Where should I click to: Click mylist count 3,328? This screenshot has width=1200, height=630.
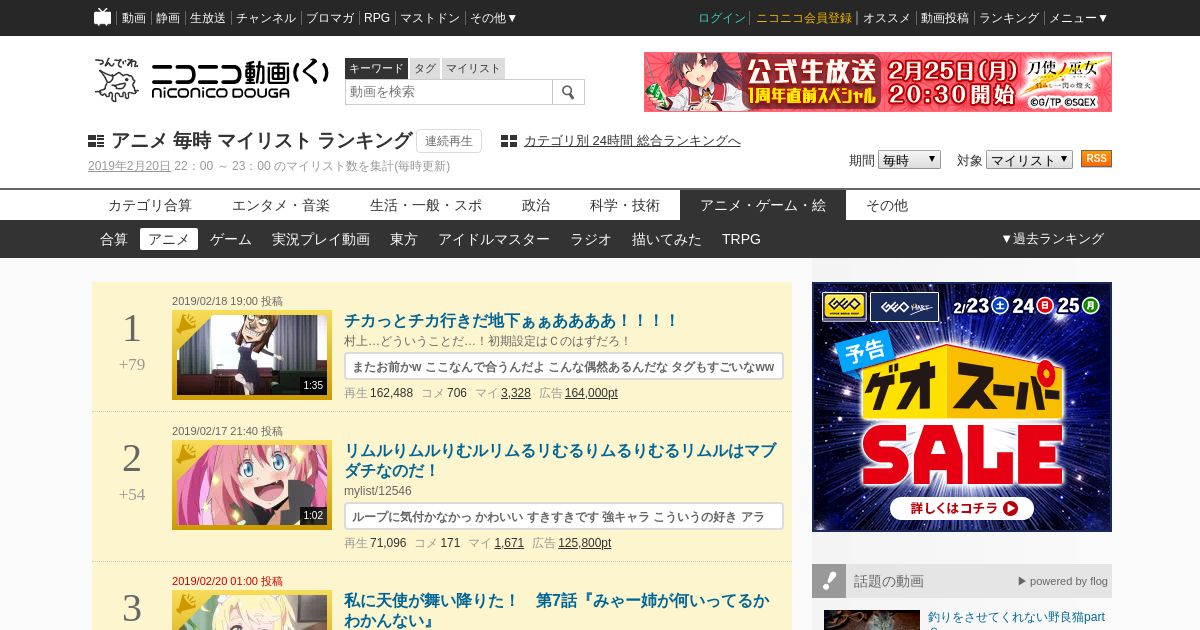pos(516,393)
